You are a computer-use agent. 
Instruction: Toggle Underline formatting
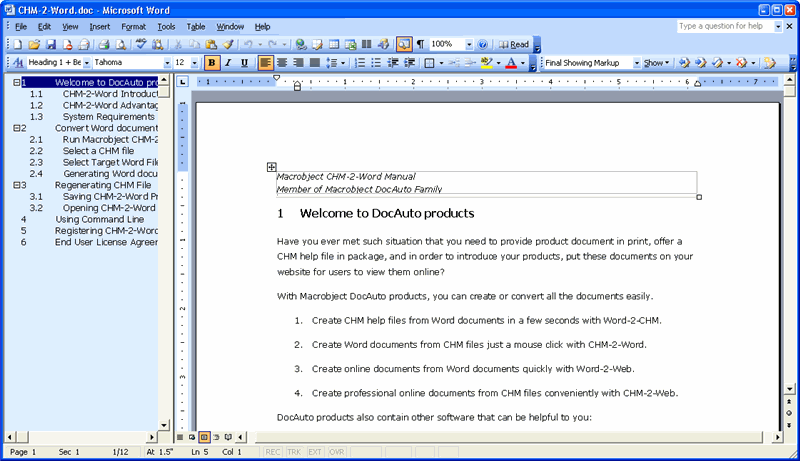pos(244,63)
